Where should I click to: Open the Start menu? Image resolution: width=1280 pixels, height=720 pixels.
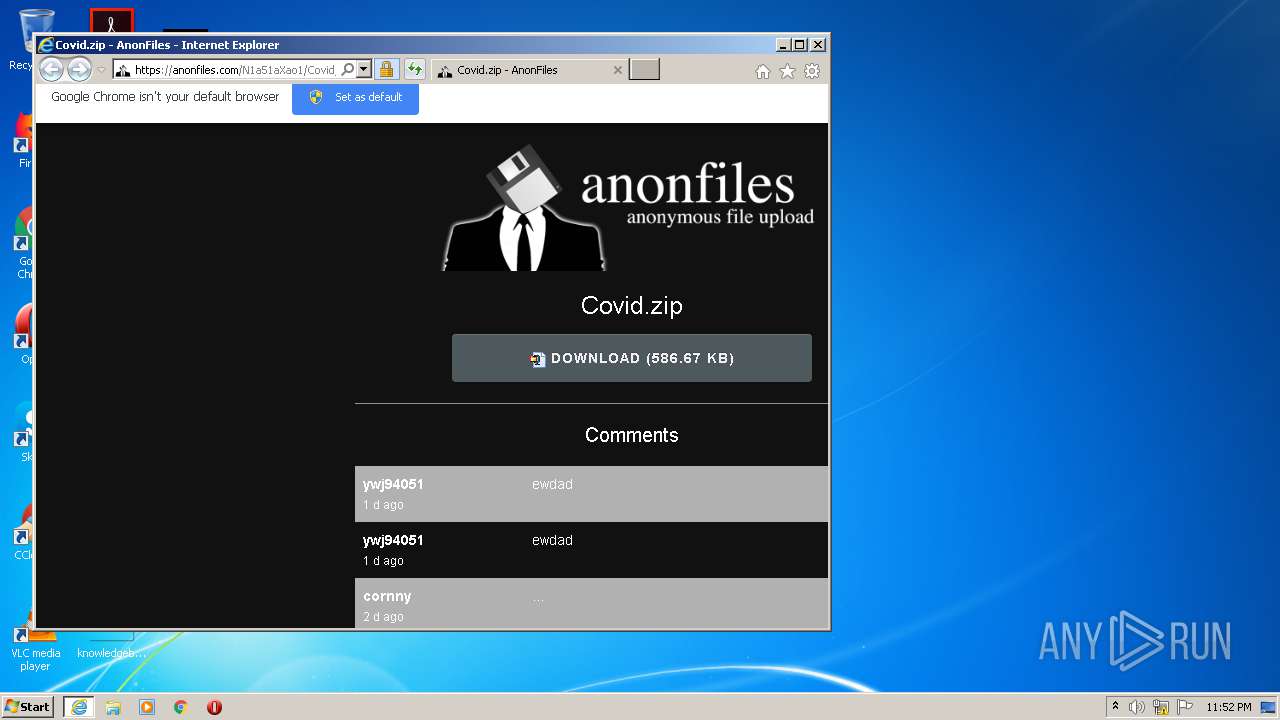tap(27, 707)
